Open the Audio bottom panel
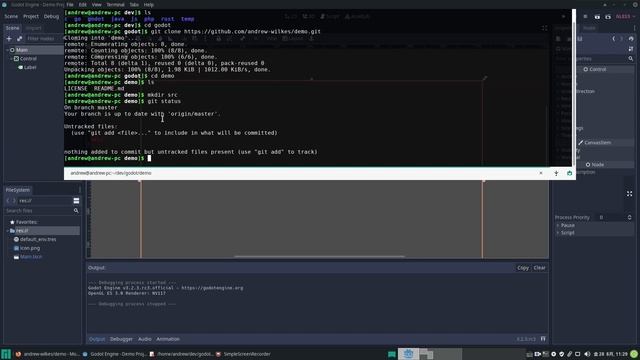This screenshot has height=360, width=640. click(x=144, y=339)
